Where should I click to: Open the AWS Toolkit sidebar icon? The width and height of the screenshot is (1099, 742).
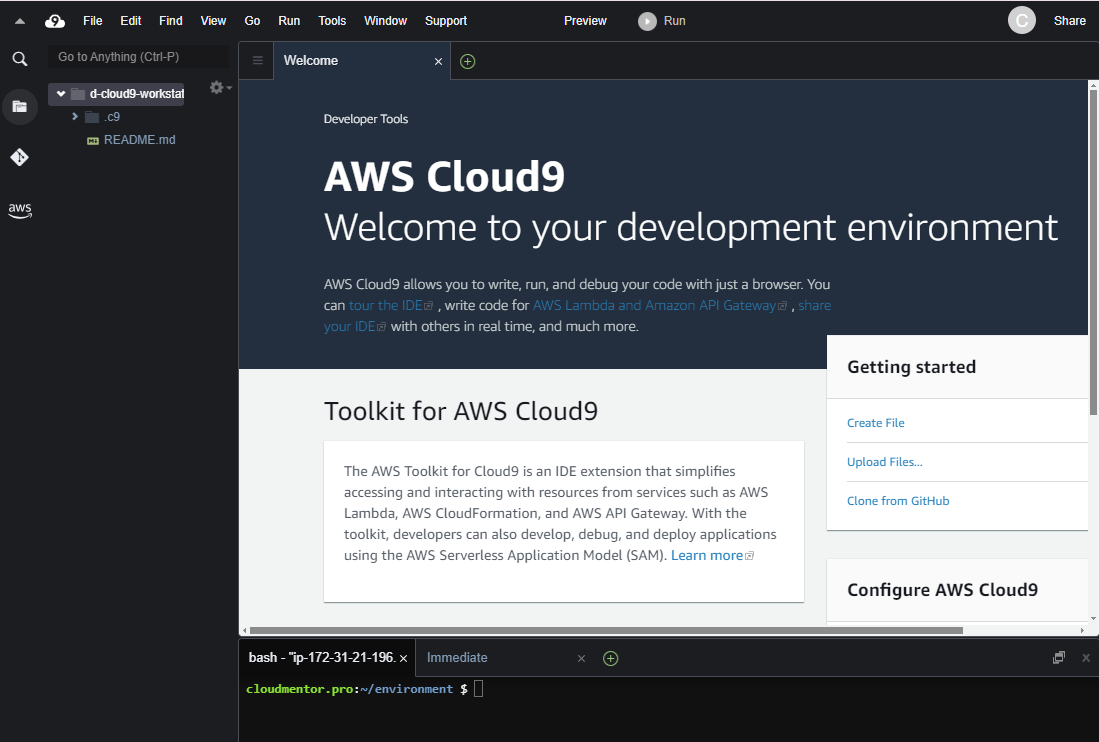pyautogui.click(x=19, y=210)
